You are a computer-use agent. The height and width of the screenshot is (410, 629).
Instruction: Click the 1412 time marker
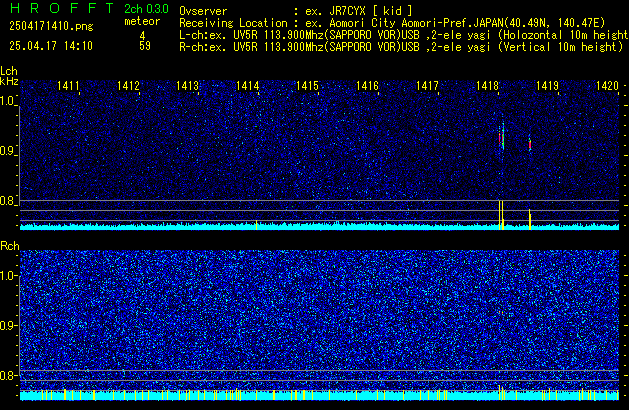point(128,86)
